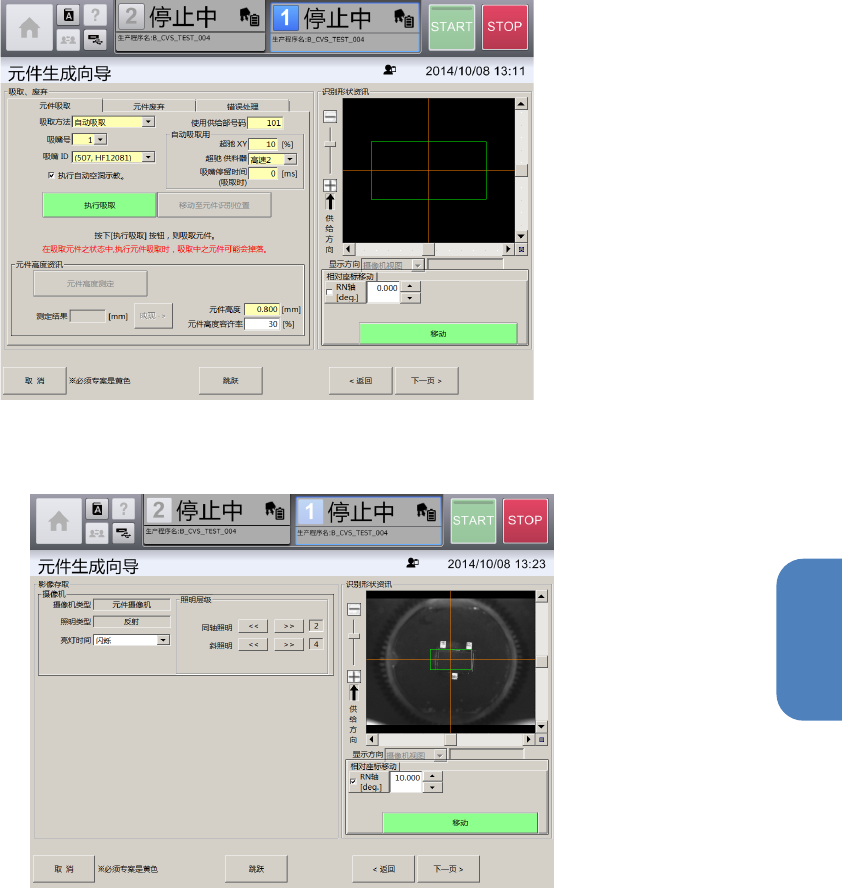Click fit-view corner icon on 13:11 screen
Viewport: 842px width, 888px height.
522,249
